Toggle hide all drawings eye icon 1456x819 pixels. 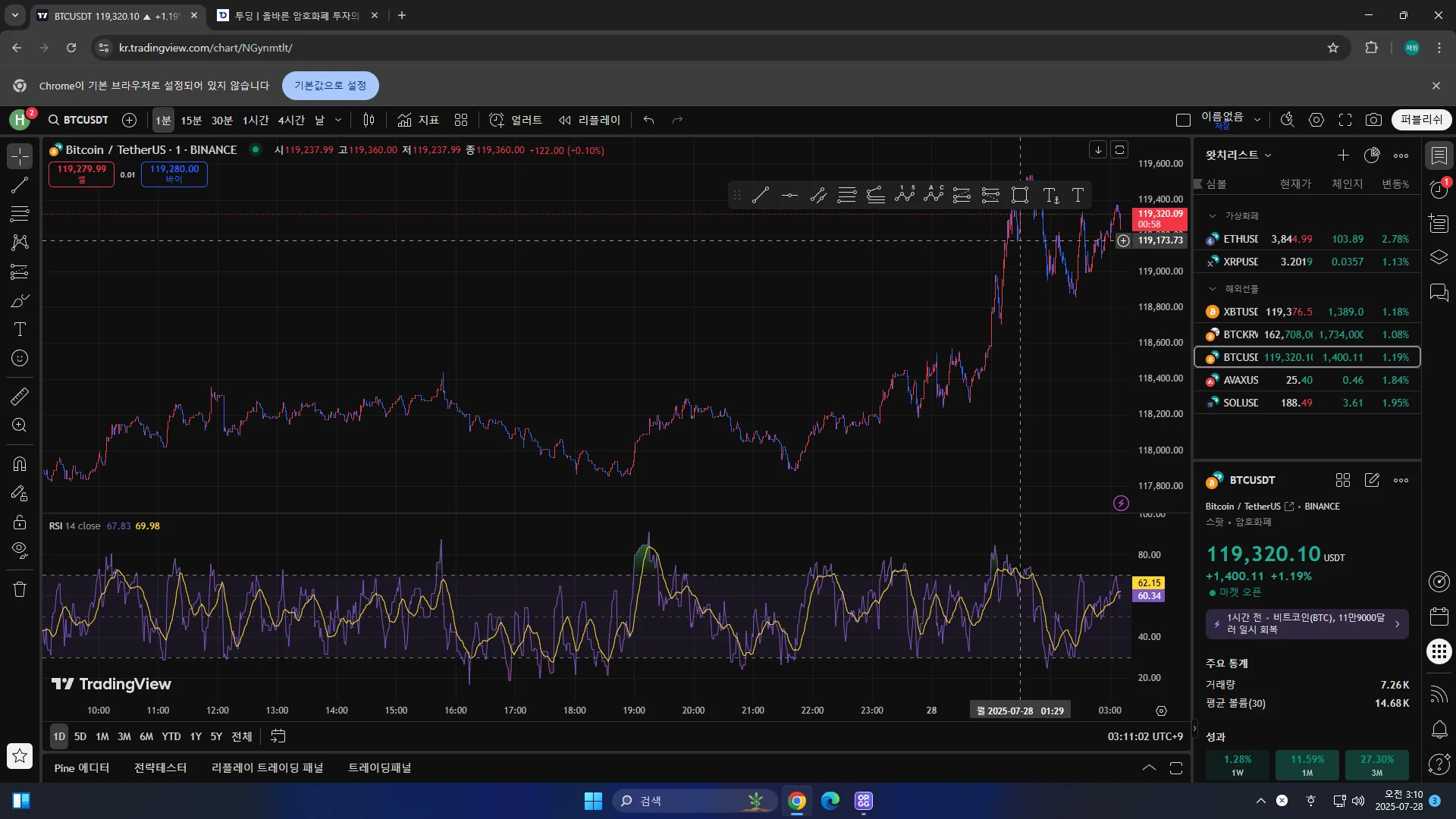tap(20, 550)
